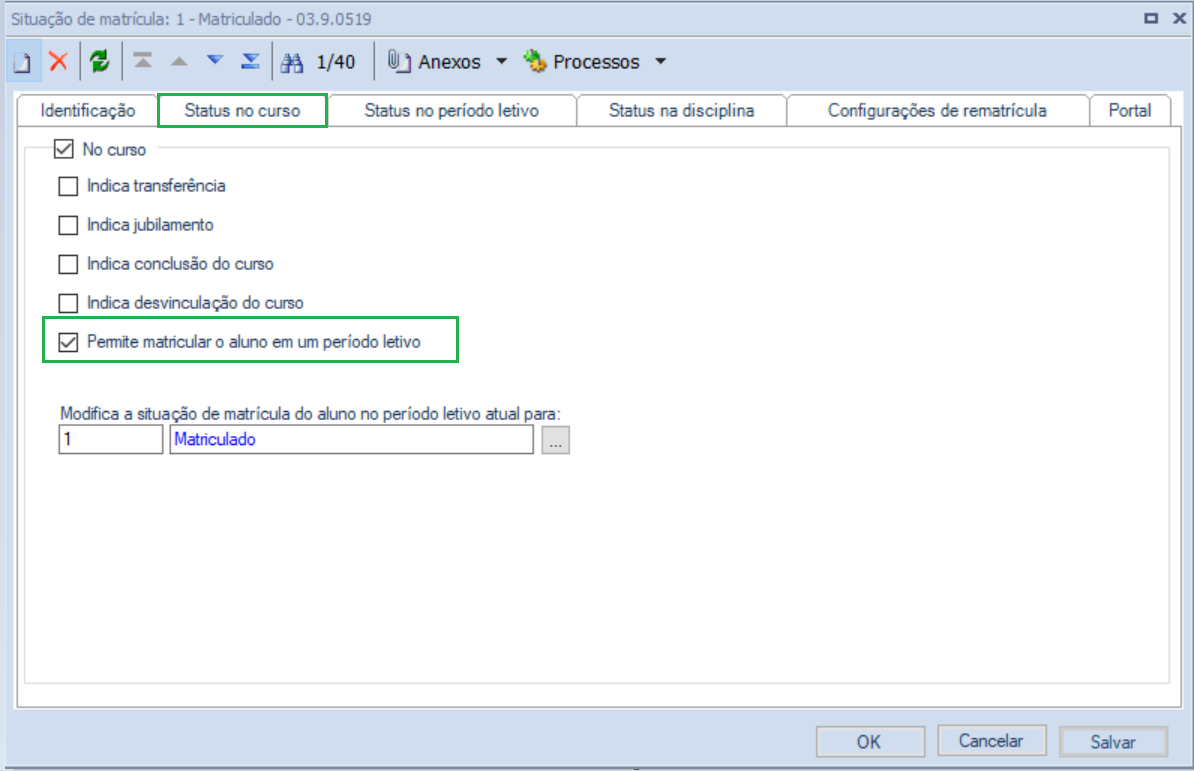Delete the record with the red X icon
The height and width of the screenshot is (771, 1194).
(59, 62)
